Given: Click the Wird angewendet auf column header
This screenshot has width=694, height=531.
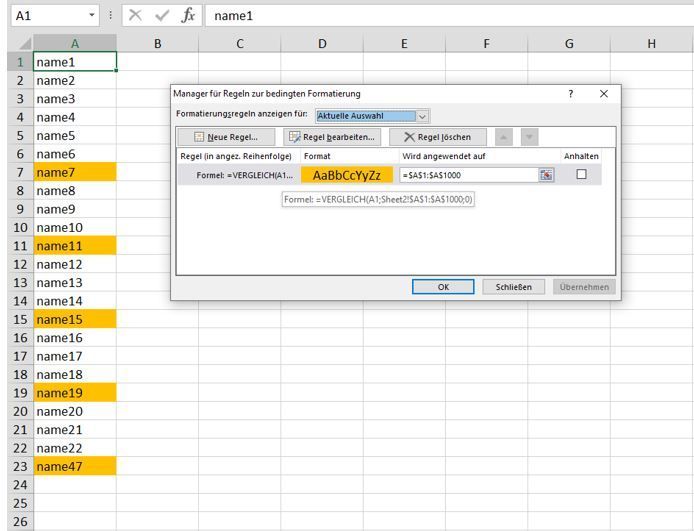Looking at the screenshot, I should [479, 156].
